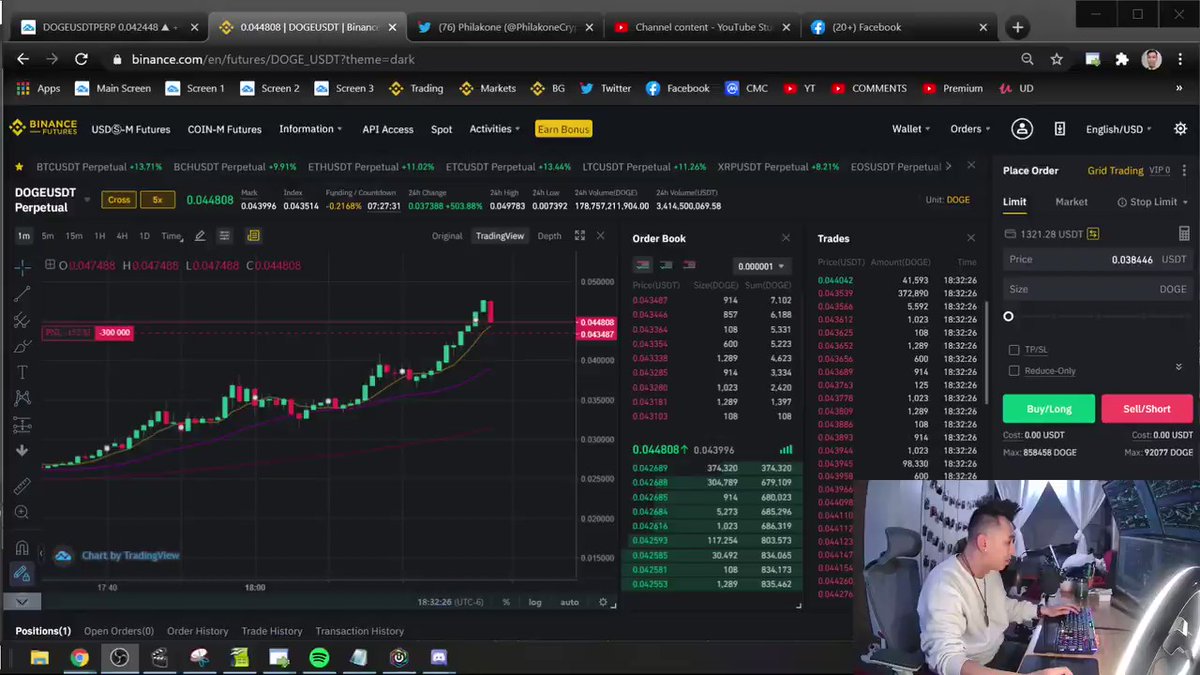The image size is (1200, 675).
Task: Open the Time interval dropdown
Action: (x=172, y=236)
